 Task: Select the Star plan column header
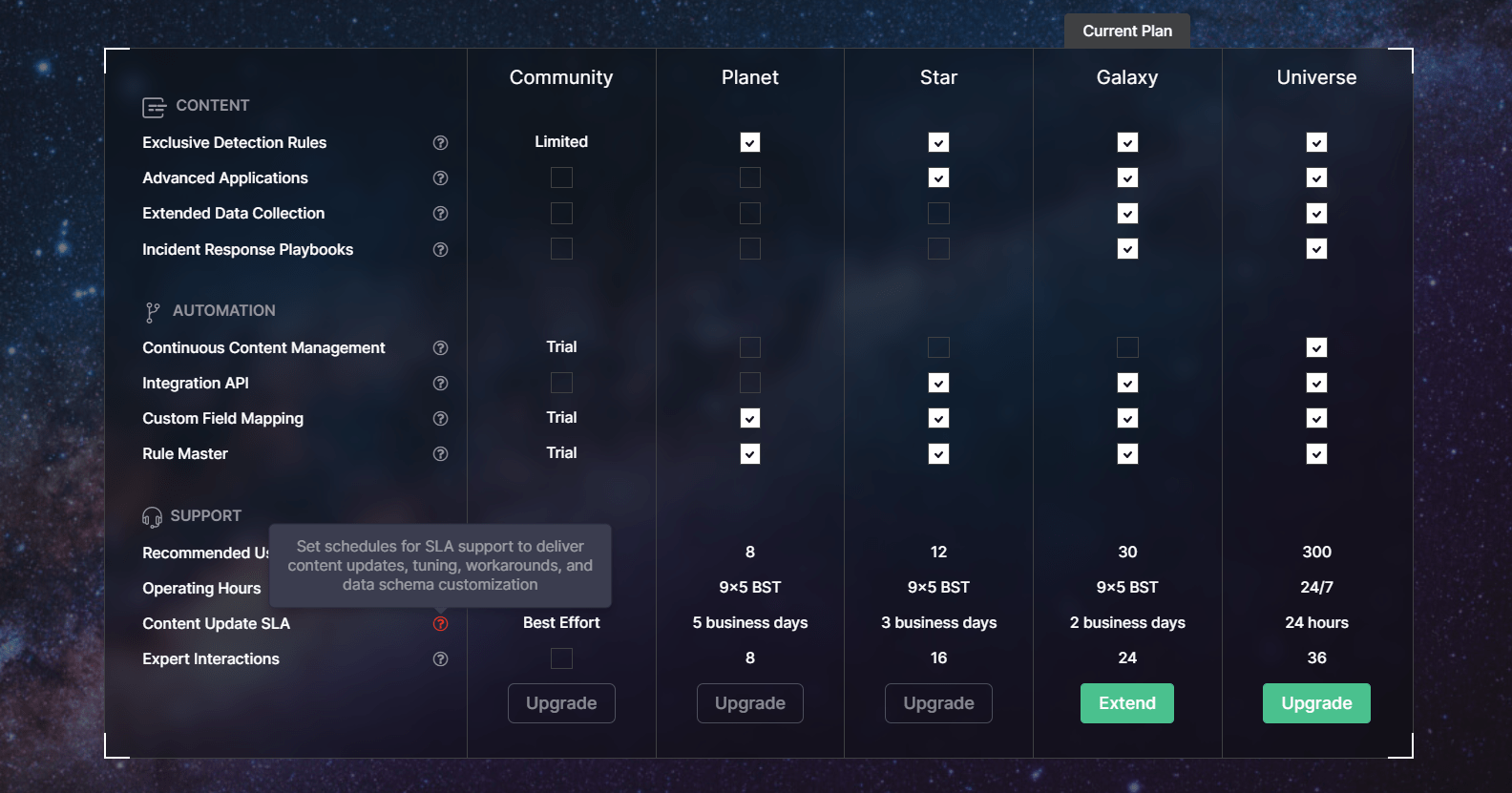coord(938,77)
